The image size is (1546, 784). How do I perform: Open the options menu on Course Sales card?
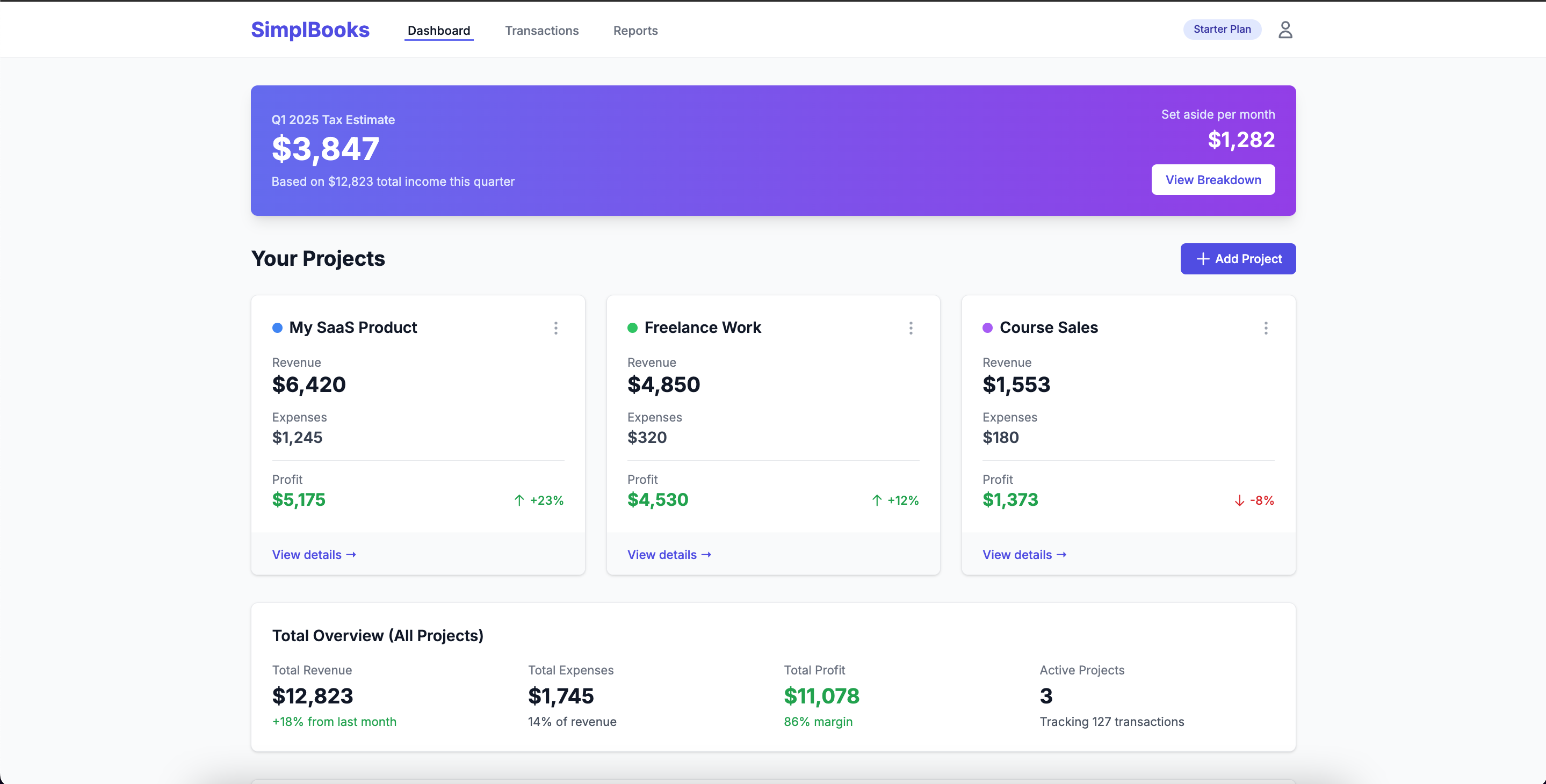pos(1266,328)
